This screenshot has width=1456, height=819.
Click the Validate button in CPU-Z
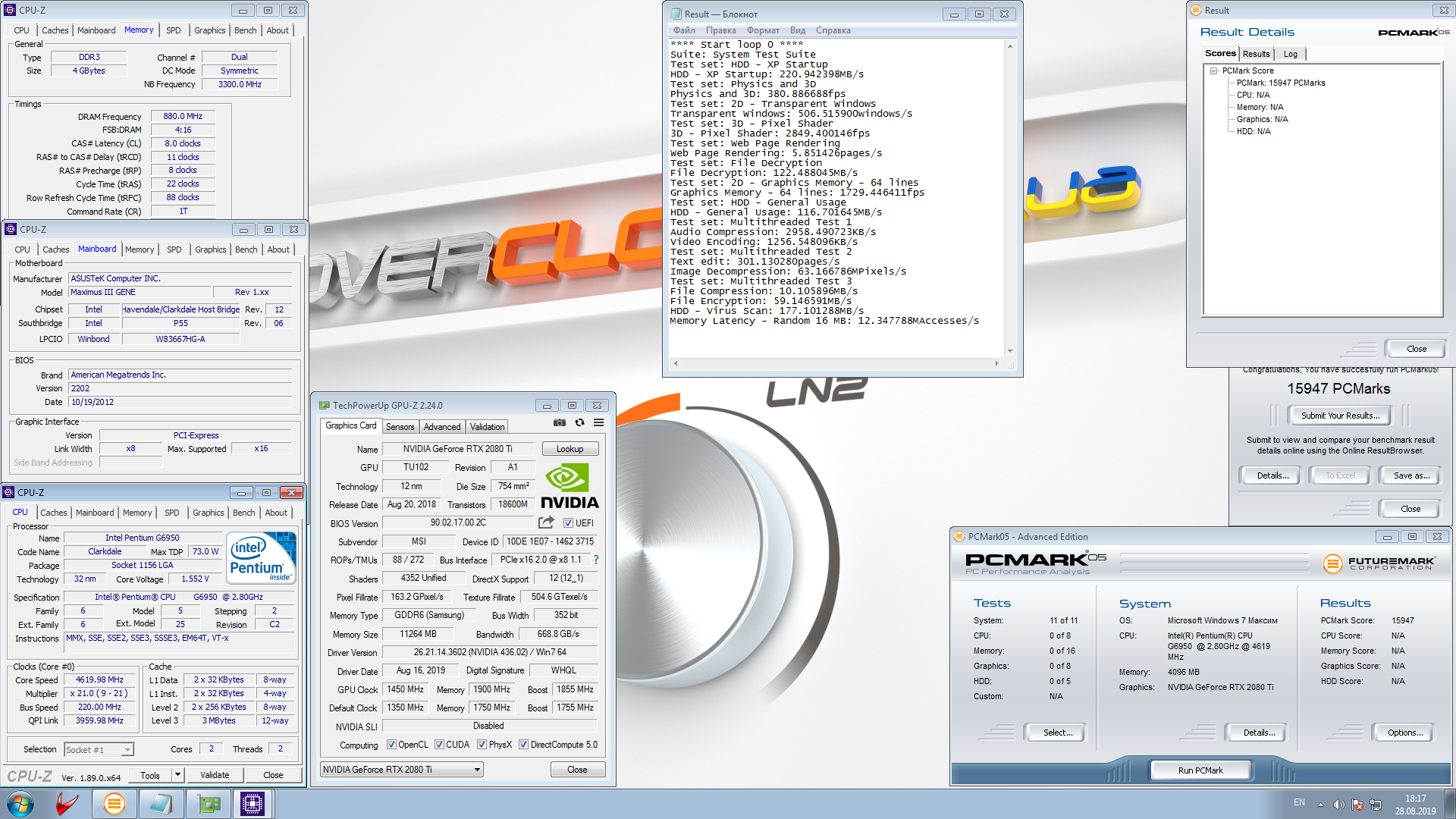click(x=215, y=775)
